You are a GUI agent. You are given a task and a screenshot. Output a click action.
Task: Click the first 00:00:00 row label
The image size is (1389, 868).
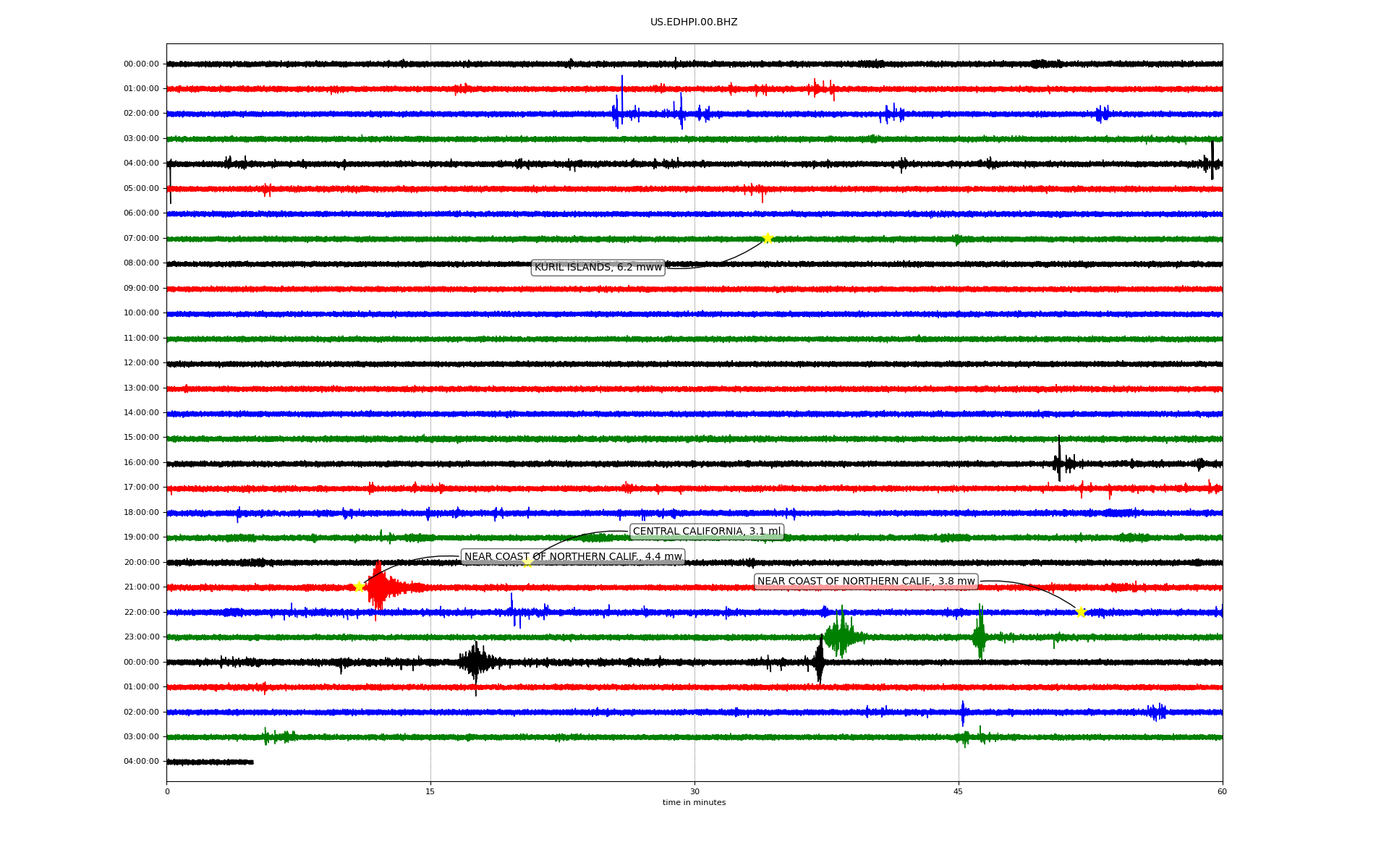click(x=141, y=64)
